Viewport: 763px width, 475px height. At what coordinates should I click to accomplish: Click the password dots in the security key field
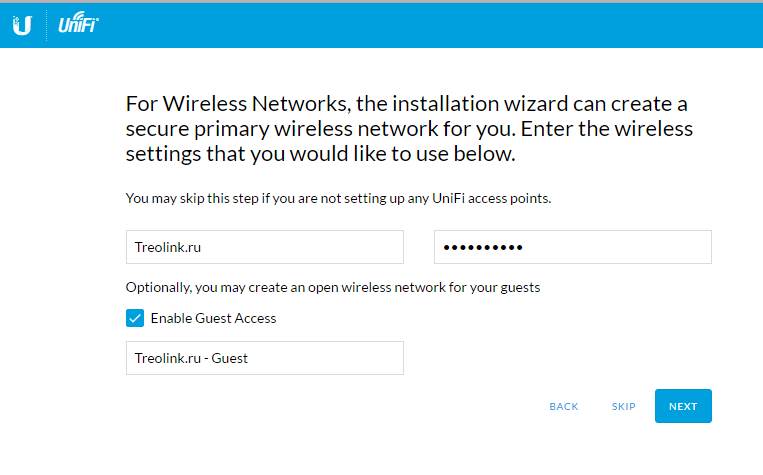tap(483, 248)
